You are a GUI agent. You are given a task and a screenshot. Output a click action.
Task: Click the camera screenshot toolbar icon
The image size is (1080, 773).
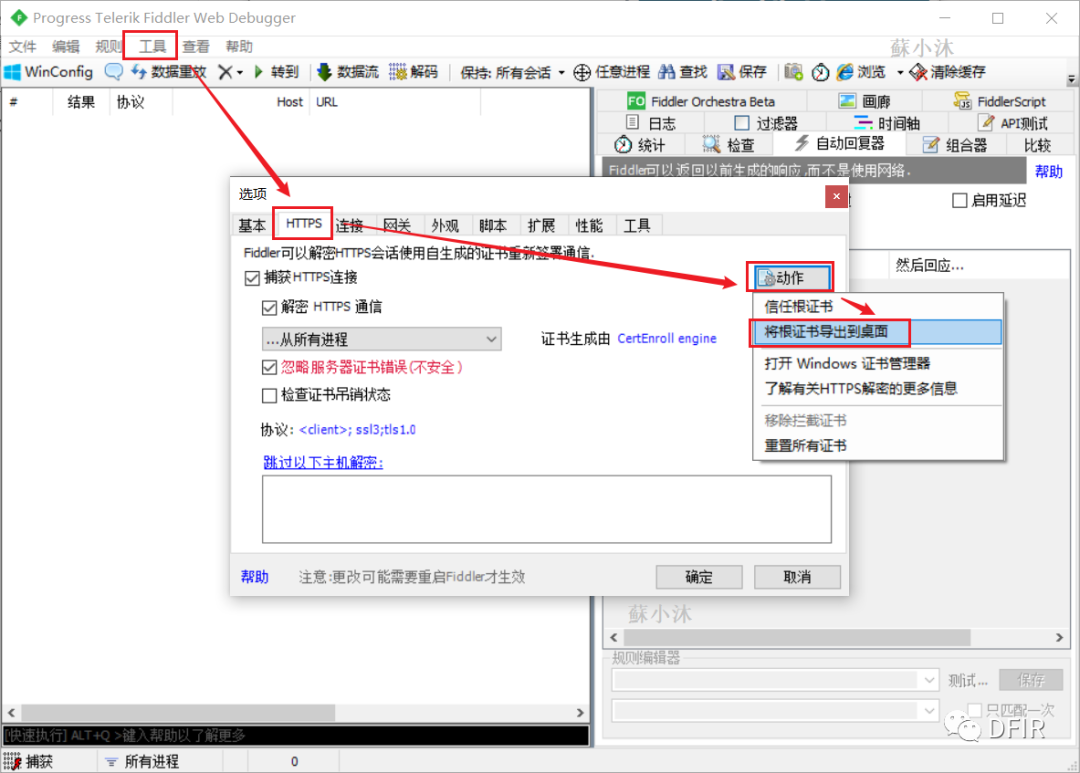point(793,72)
